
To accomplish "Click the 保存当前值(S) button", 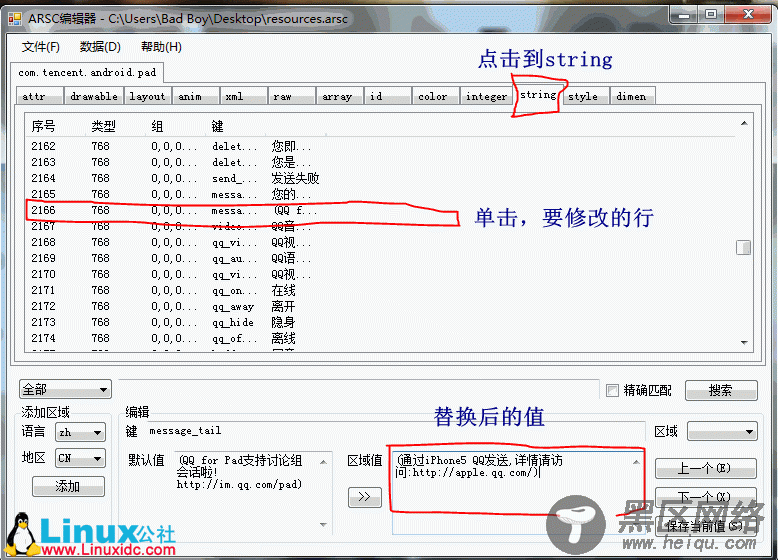I will (x=706, y=526).
